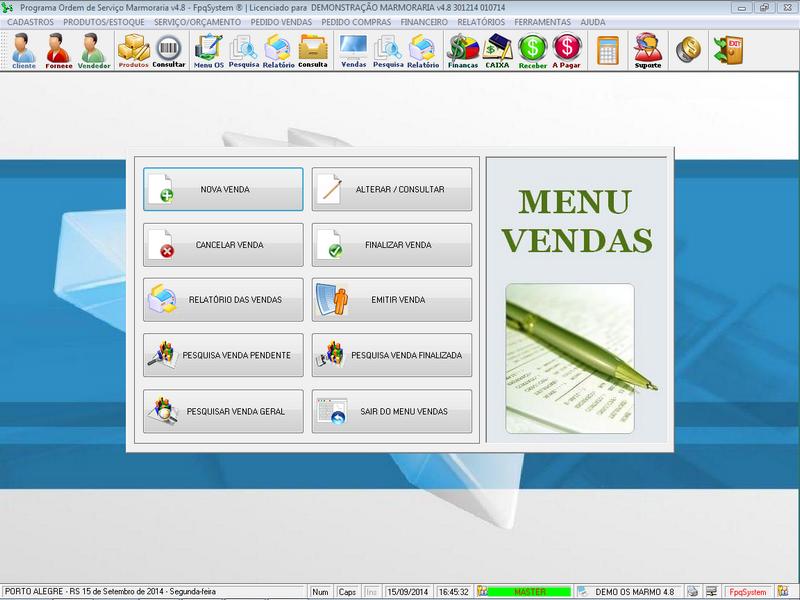Open the Consulta file box icon

coord(313,51)
